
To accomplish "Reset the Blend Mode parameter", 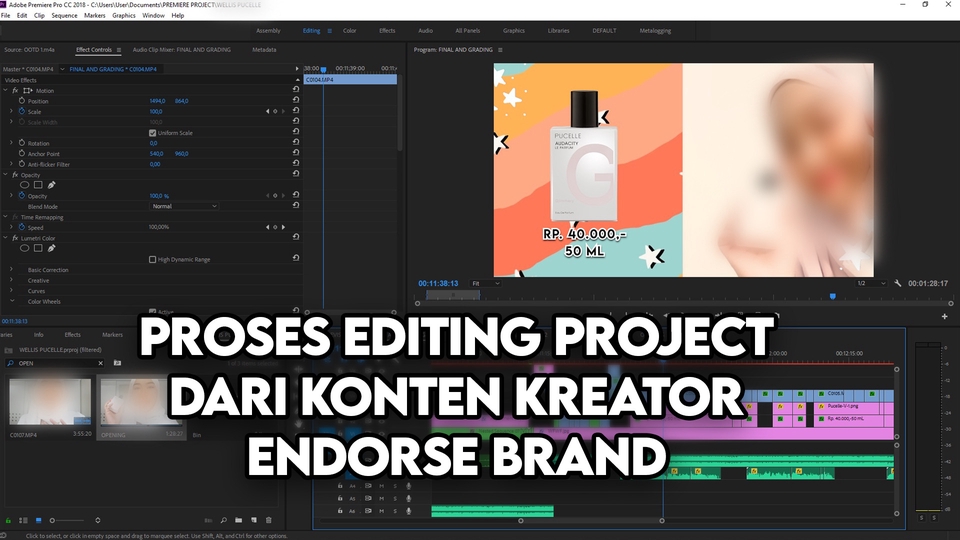I will pos(296,206).
